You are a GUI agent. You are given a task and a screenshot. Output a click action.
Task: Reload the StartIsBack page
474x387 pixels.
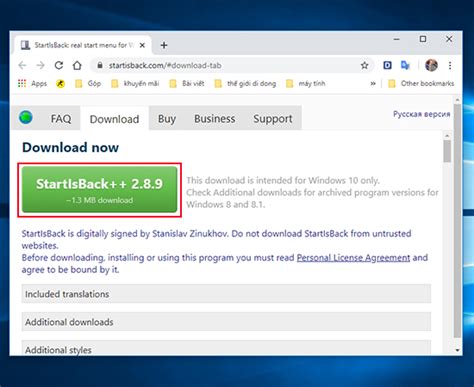pyautogui.click(x=59, y=65)
